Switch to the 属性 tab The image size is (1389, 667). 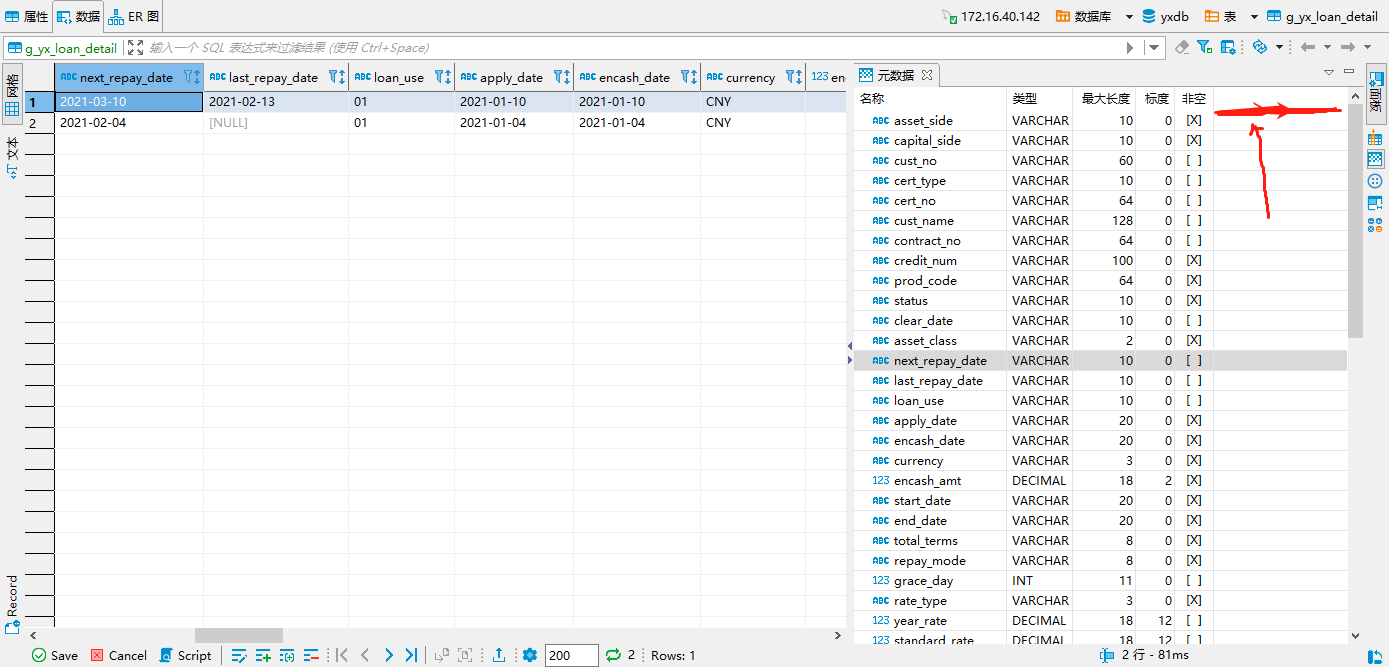click(x=27, y=16)
